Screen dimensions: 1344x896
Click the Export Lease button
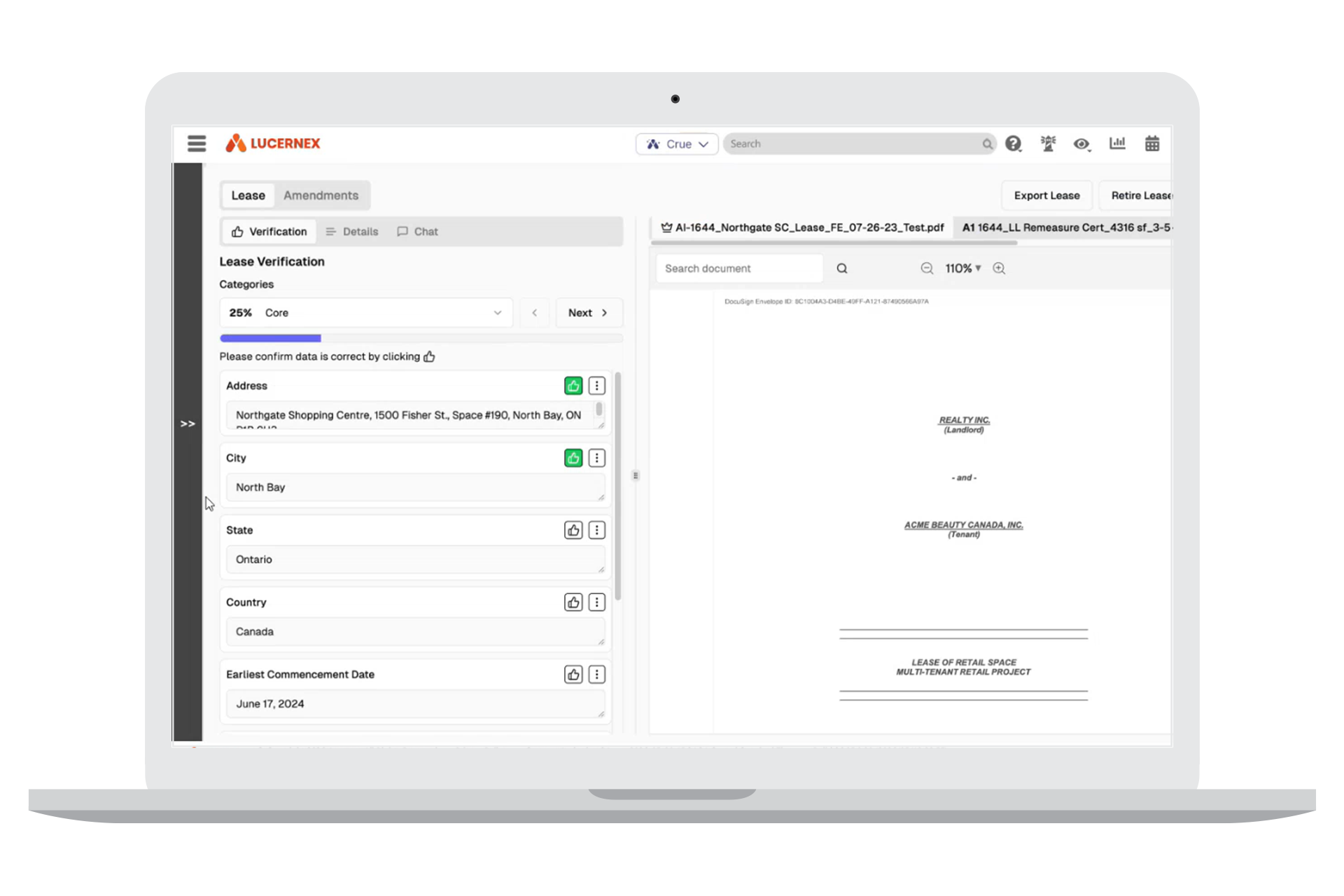coord(1046,195)
